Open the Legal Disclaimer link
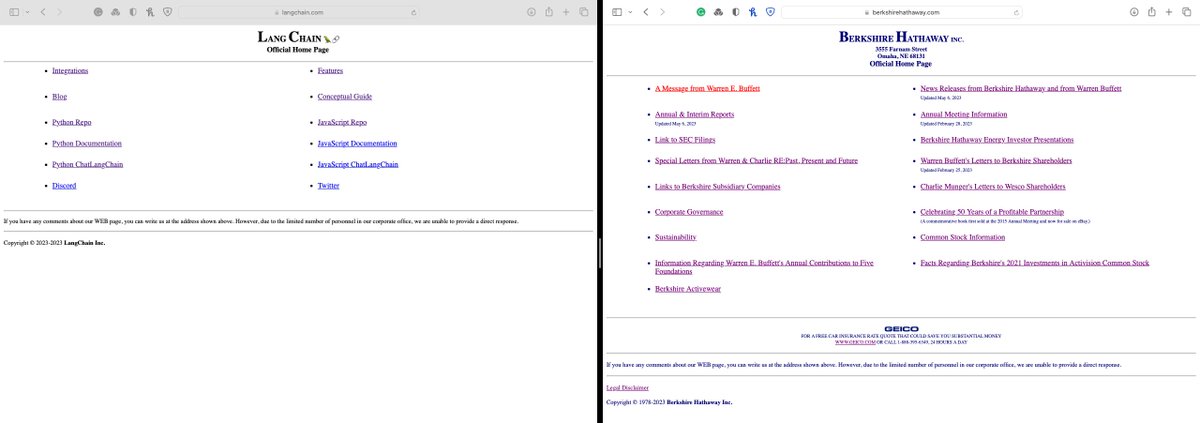Image resolution: width=1200 pixels, height=423 pixels. [x=628, y=387]
